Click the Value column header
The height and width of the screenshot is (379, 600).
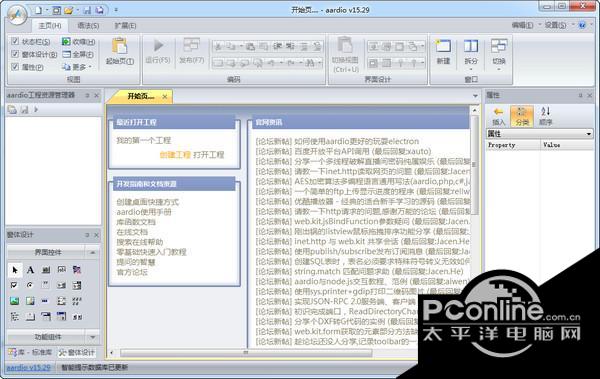(x=567, y=145)
